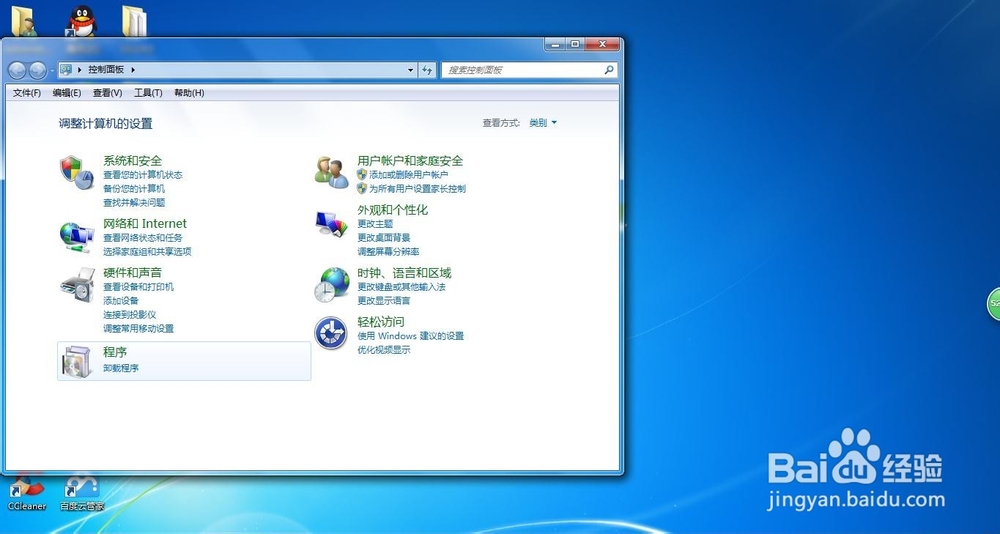Click 查找并解决问题 link
This screenshot has width=1000, height=534.
coord(134,203)
